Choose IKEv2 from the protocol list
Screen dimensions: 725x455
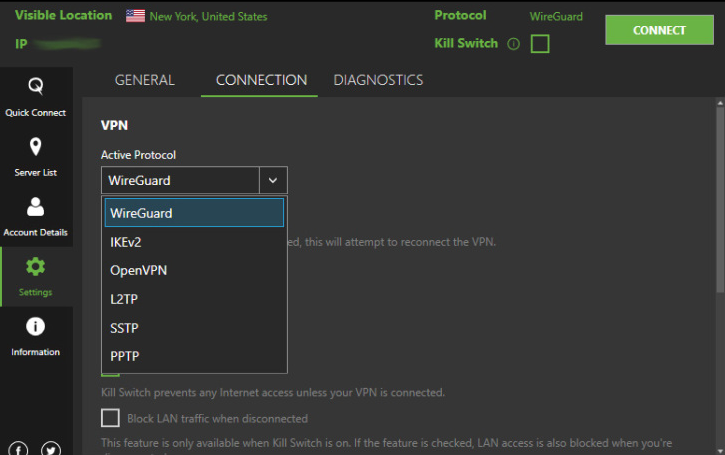tap(194, 242)
